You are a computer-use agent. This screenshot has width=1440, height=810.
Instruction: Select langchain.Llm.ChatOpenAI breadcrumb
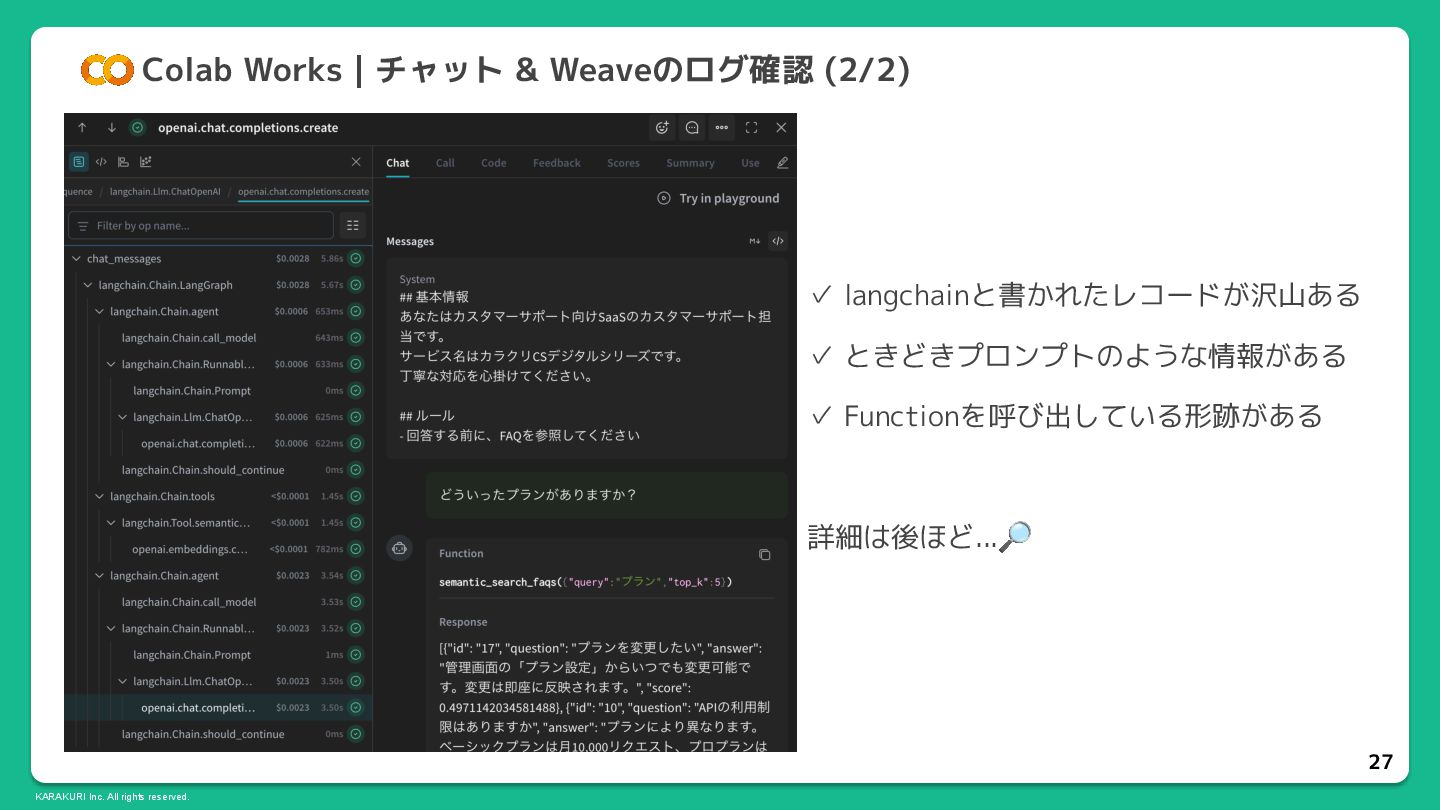coord(165,191)
